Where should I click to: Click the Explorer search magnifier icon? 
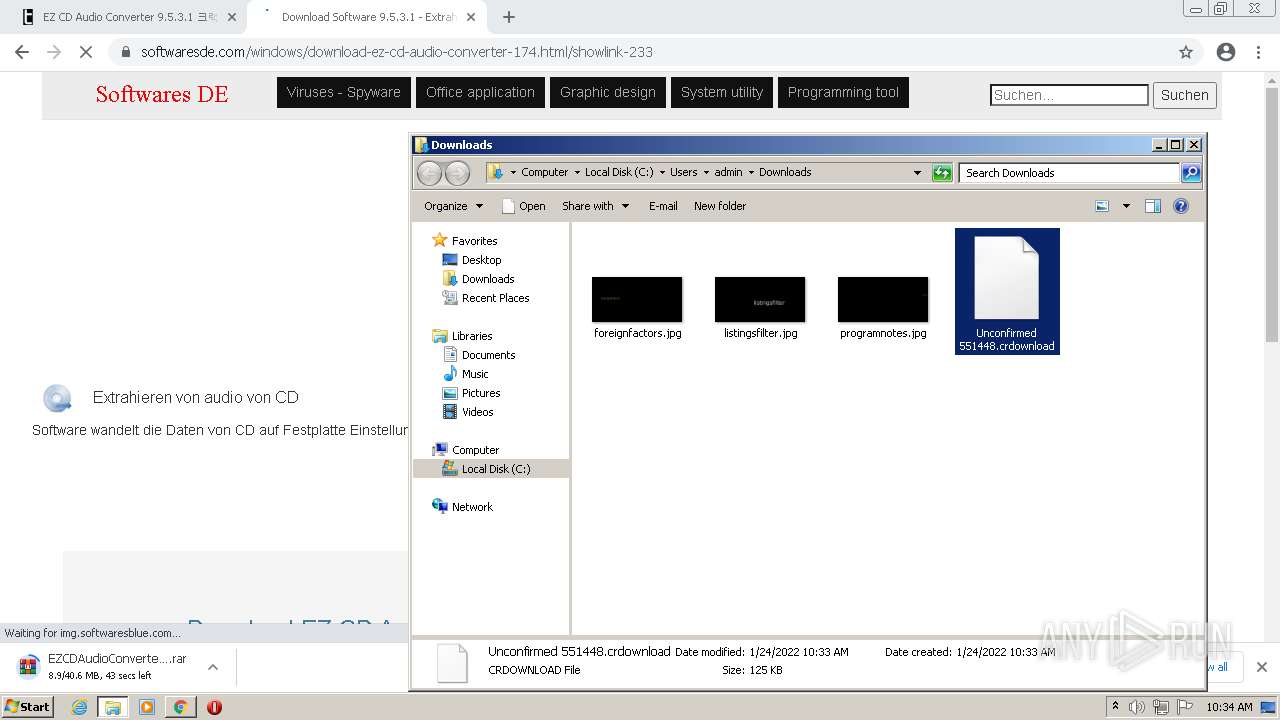(x=1191, y=173)
